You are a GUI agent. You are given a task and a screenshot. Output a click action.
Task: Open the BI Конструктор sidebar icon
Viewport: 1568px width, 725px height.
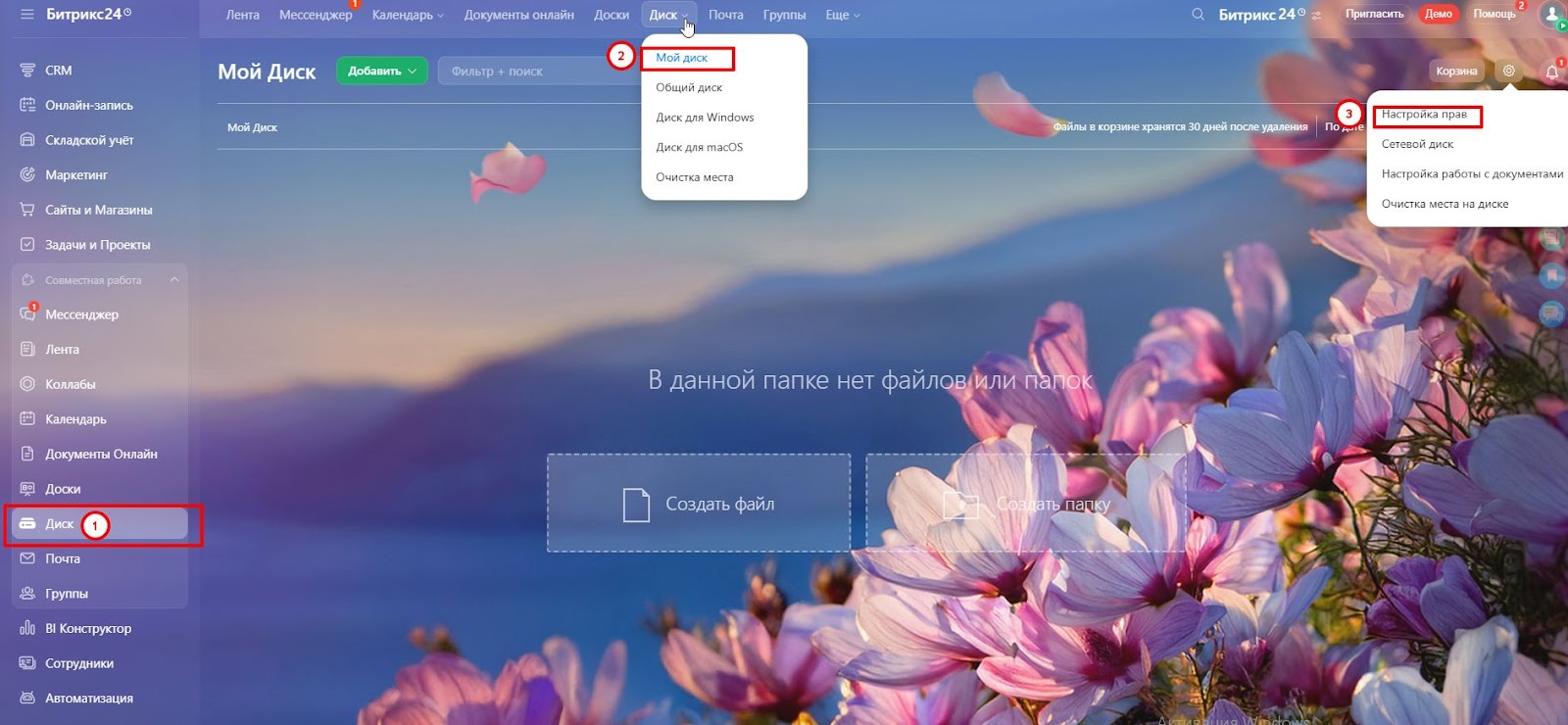27,628
